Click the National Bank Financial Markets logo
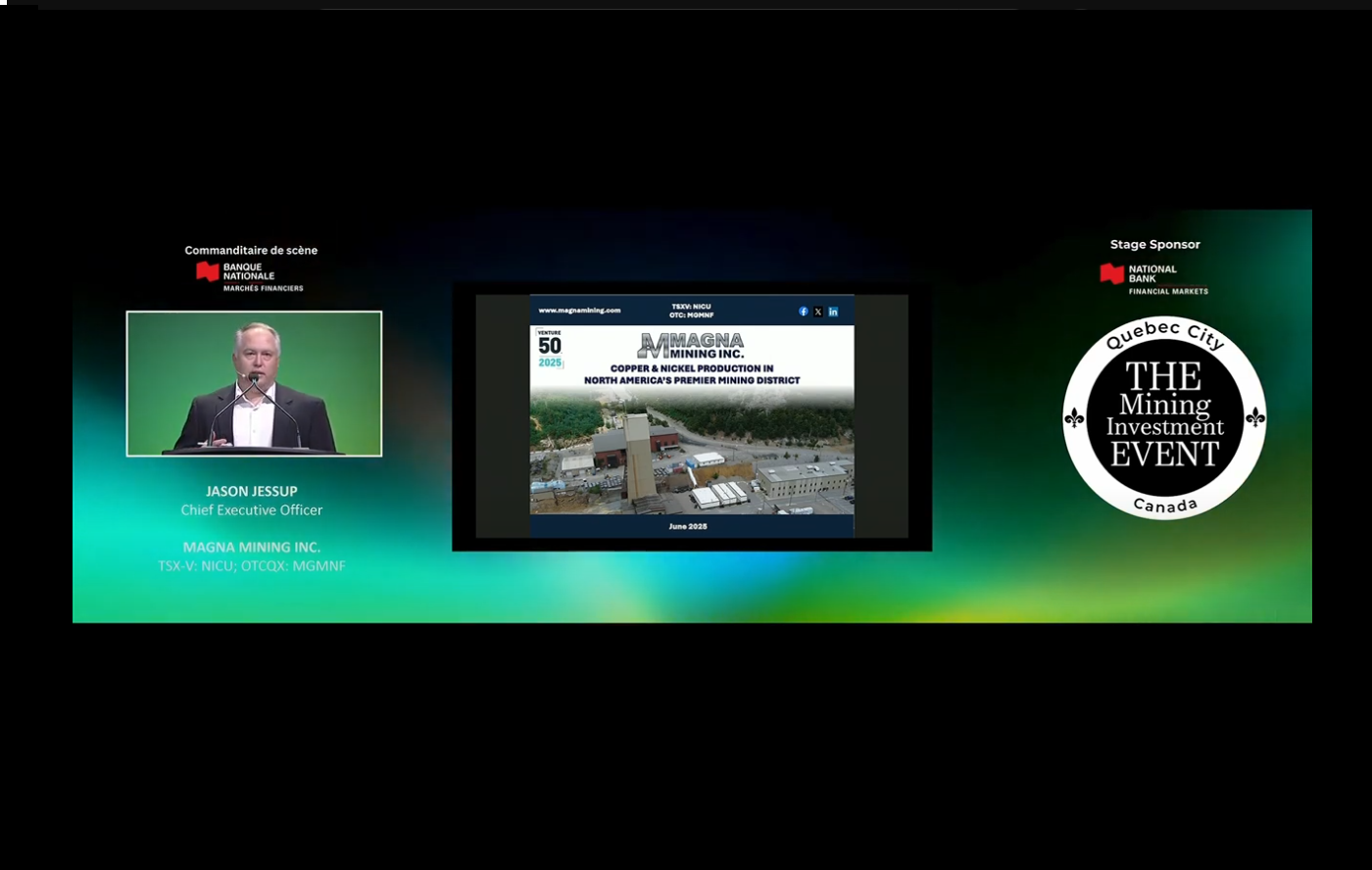 [x=1153, y=279]
